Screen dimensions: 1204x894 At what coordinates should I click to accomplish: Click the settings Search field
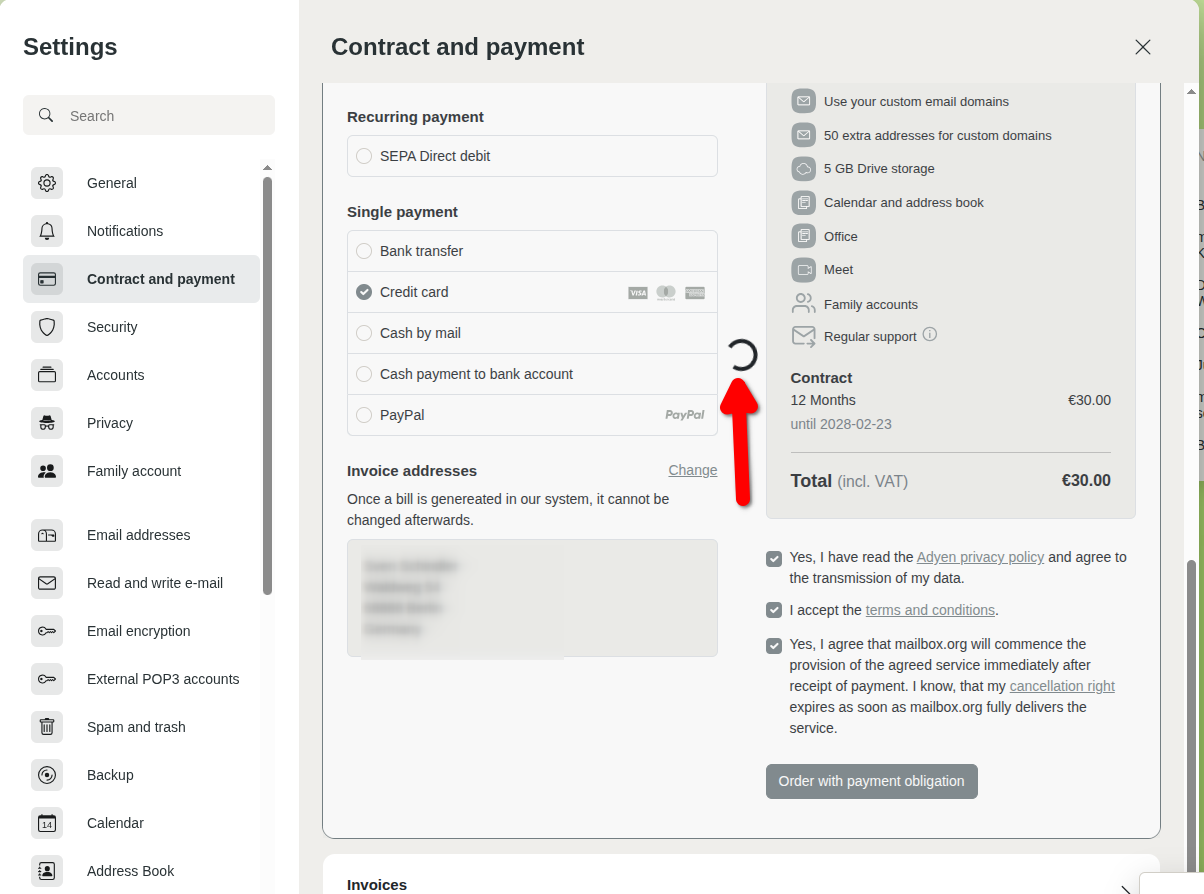pyautogui.click(x=160, y=116)
